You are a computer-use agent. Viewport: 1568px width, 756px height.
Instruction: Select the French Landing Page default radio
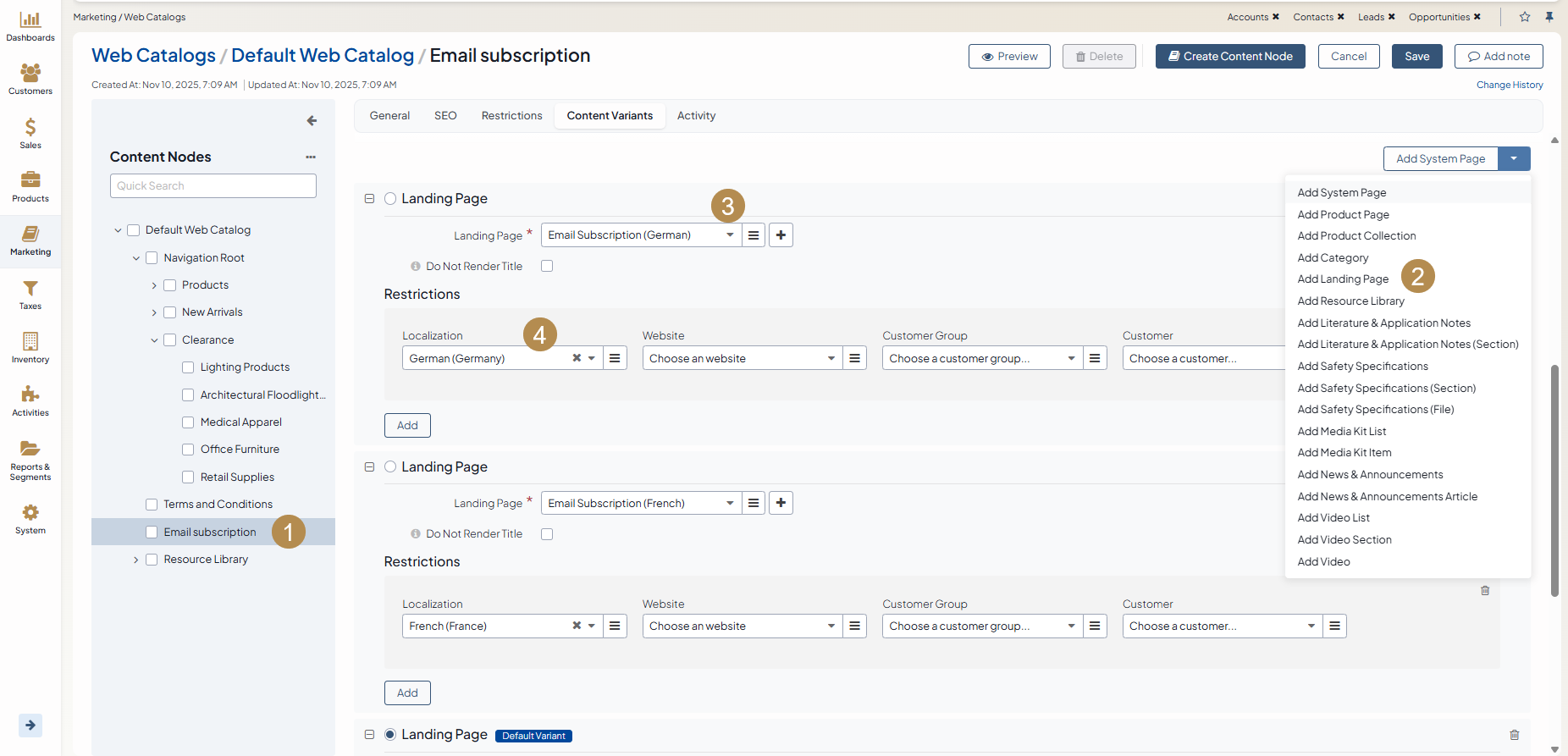click(390, 466)
